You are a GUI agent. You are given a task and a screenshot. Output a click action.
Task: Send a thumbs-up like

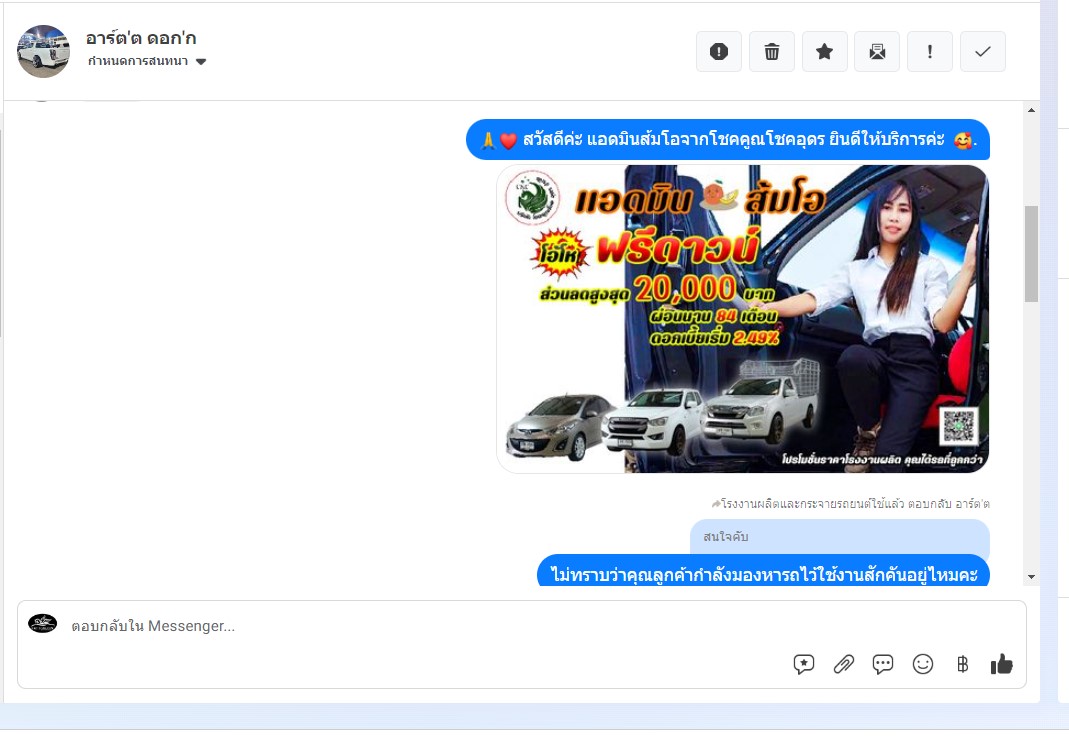coord(1001,664)
